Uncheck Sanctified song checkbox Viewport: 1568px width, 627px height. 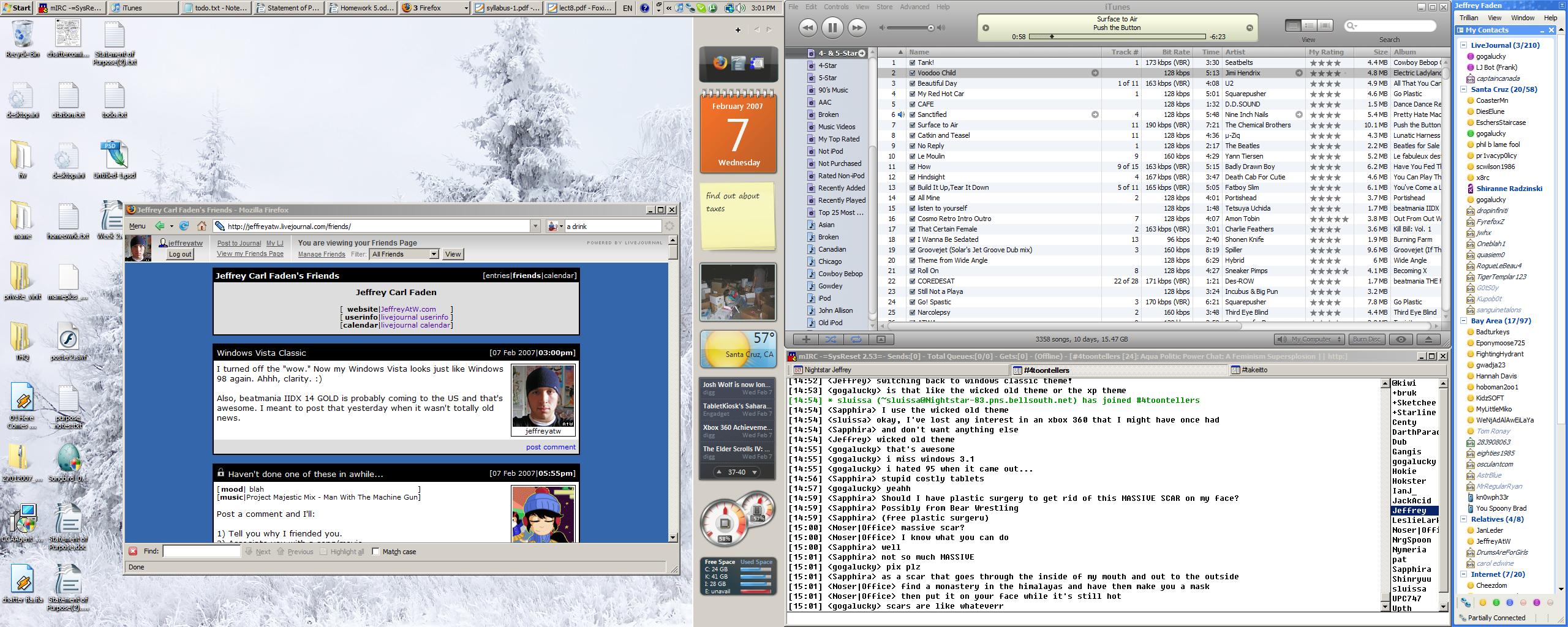coord(912,115)
